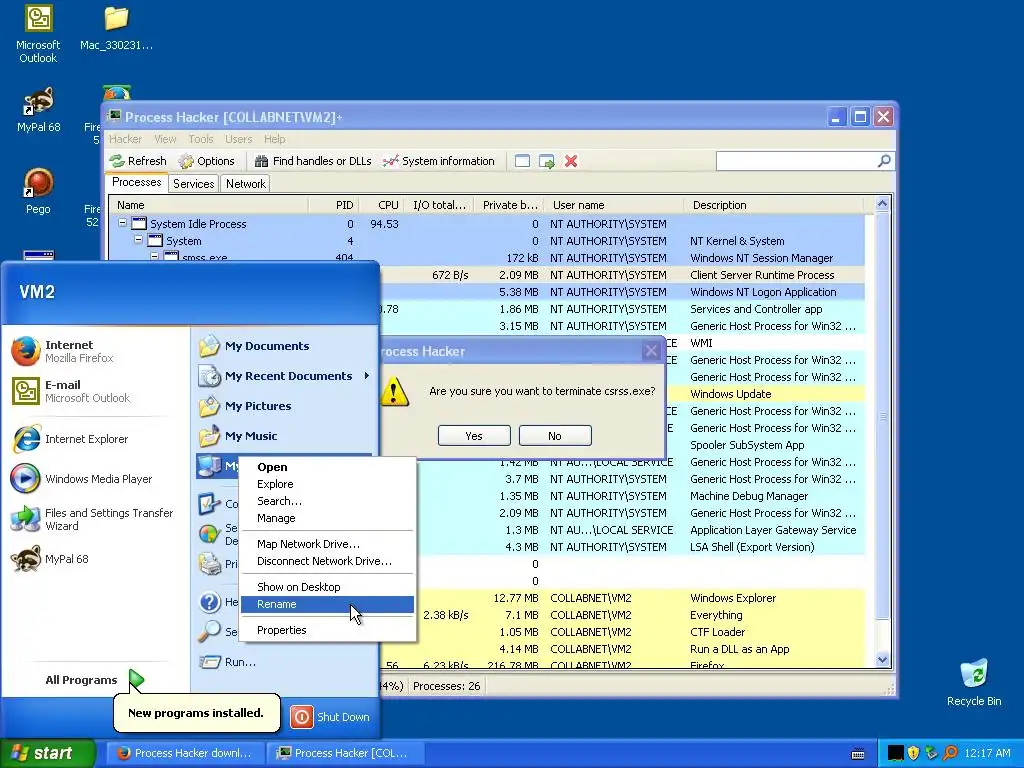Sort by the User name column
Screen dimensions: 1024x768
tap(614, 205)
